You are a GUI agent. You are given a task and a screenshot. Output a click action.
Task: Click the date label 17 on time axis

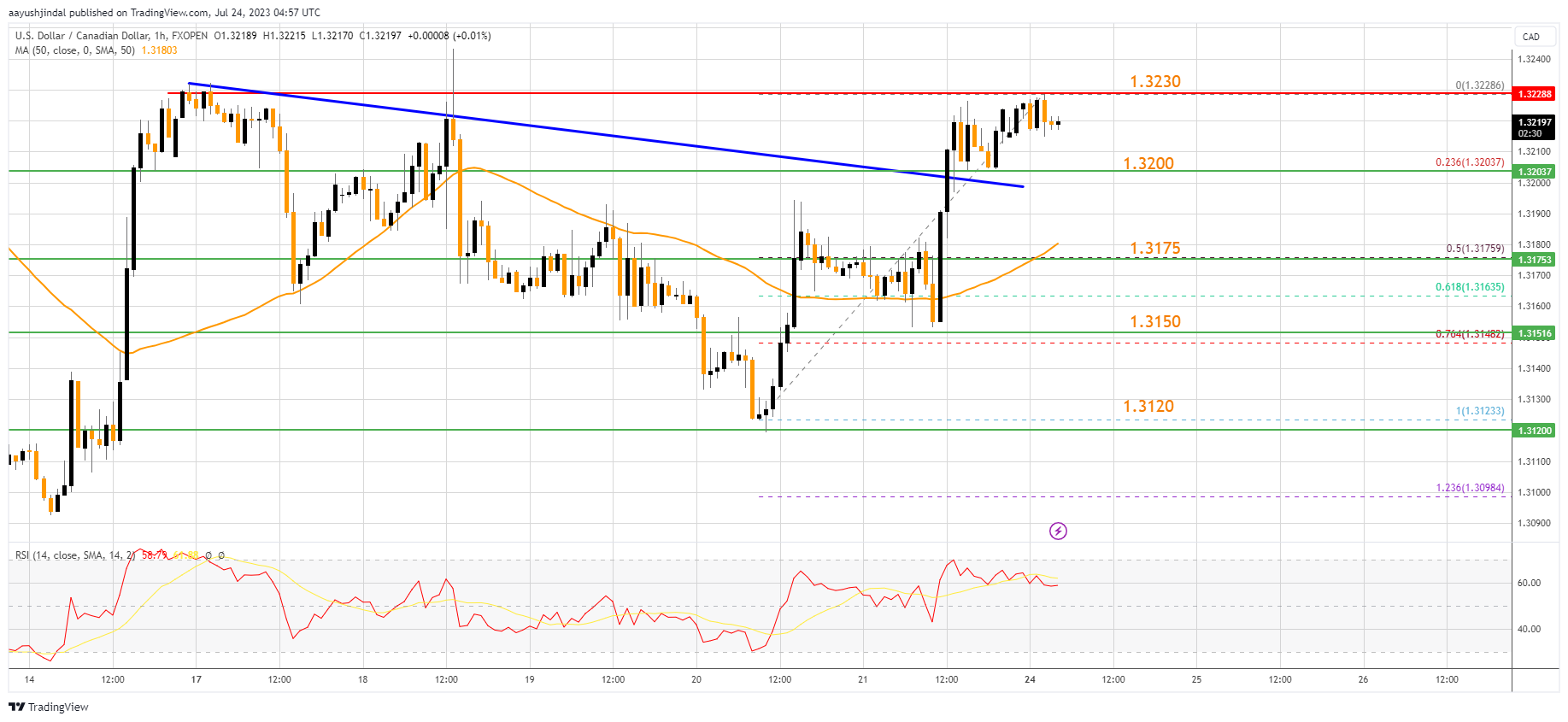click(x=196, y=679)
